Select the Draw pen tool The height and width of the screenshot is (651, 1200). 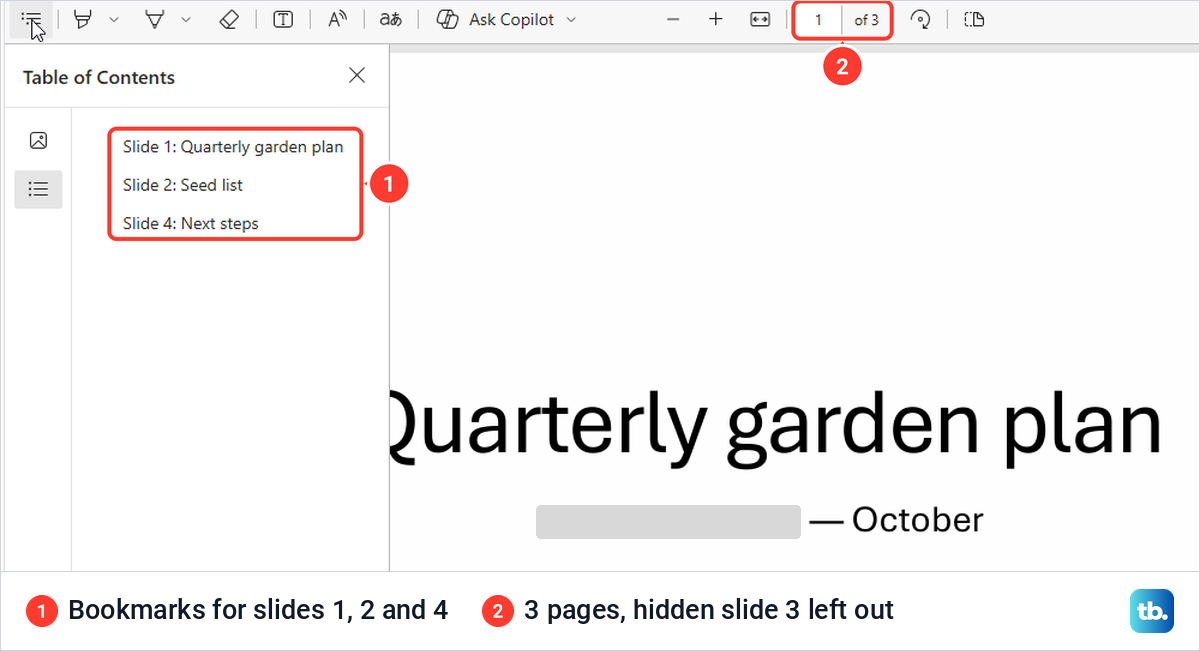click(155, 19)
